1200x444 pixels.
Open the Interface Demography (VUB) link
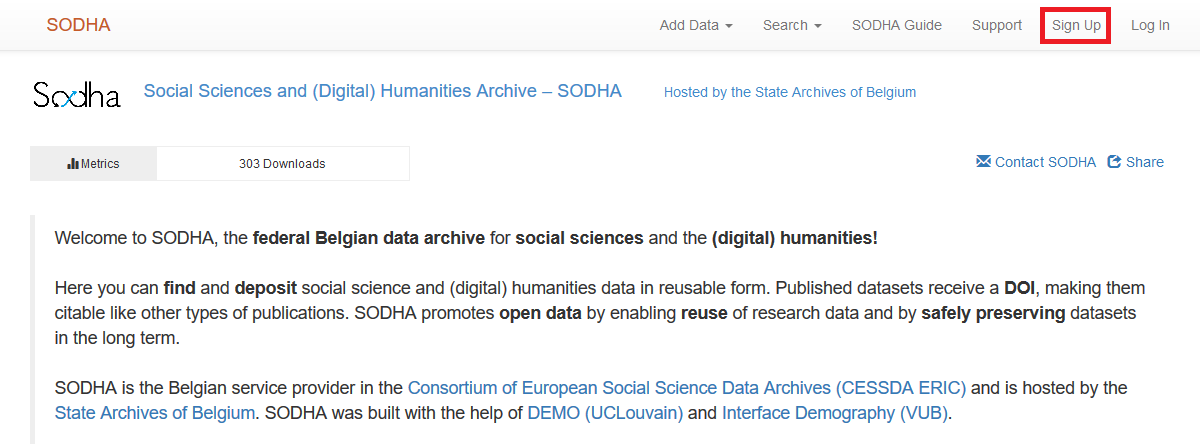pos(835,413)
